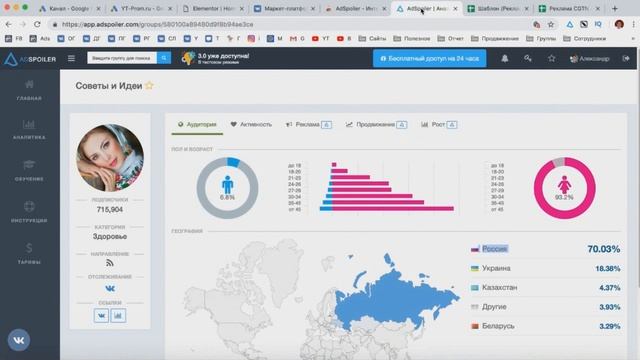Screen dimensions: 640x360
Task: Switch to the Рост tab
Action: point(439,124)
